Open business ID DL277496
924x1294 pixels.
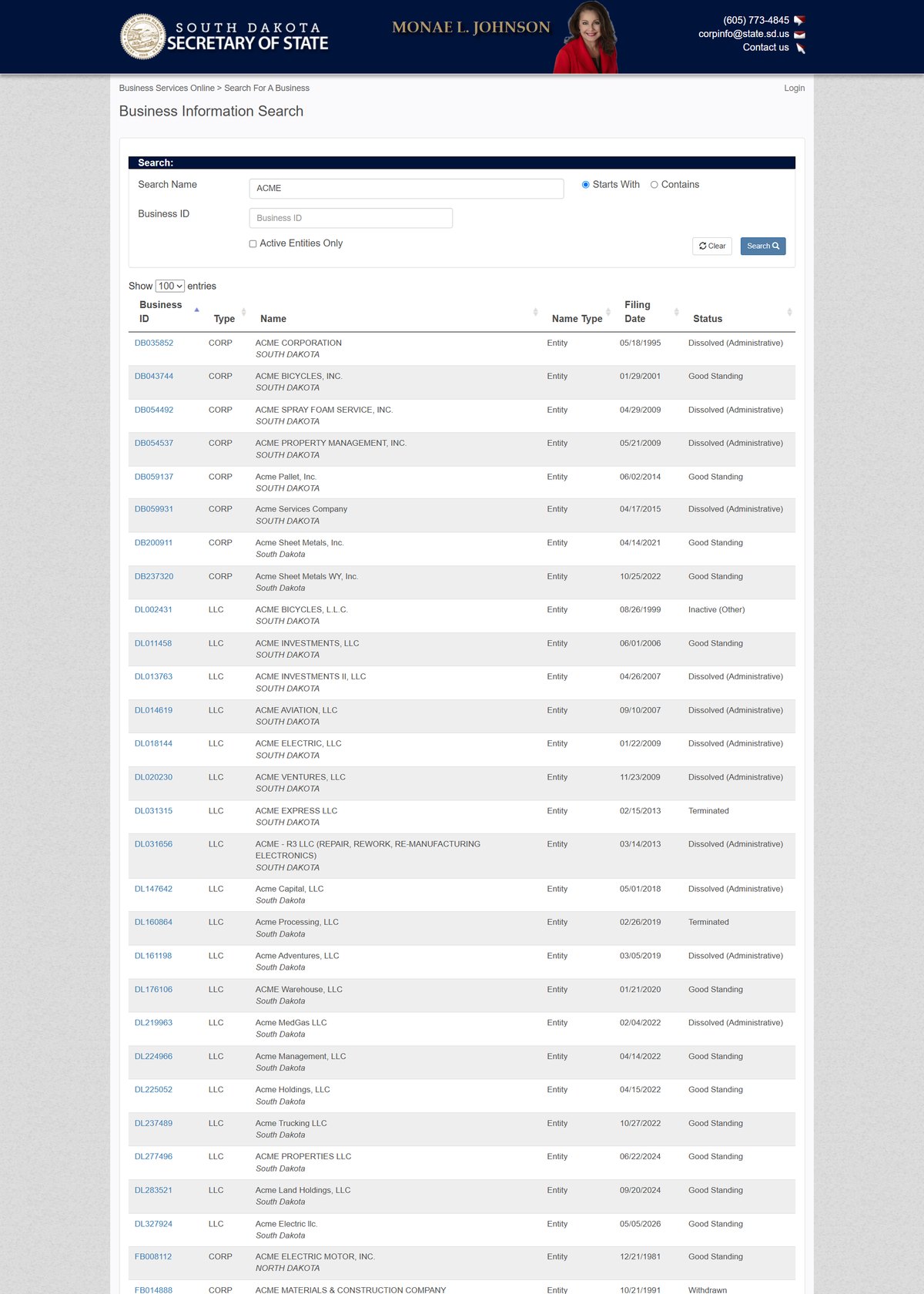[153, 1157]
